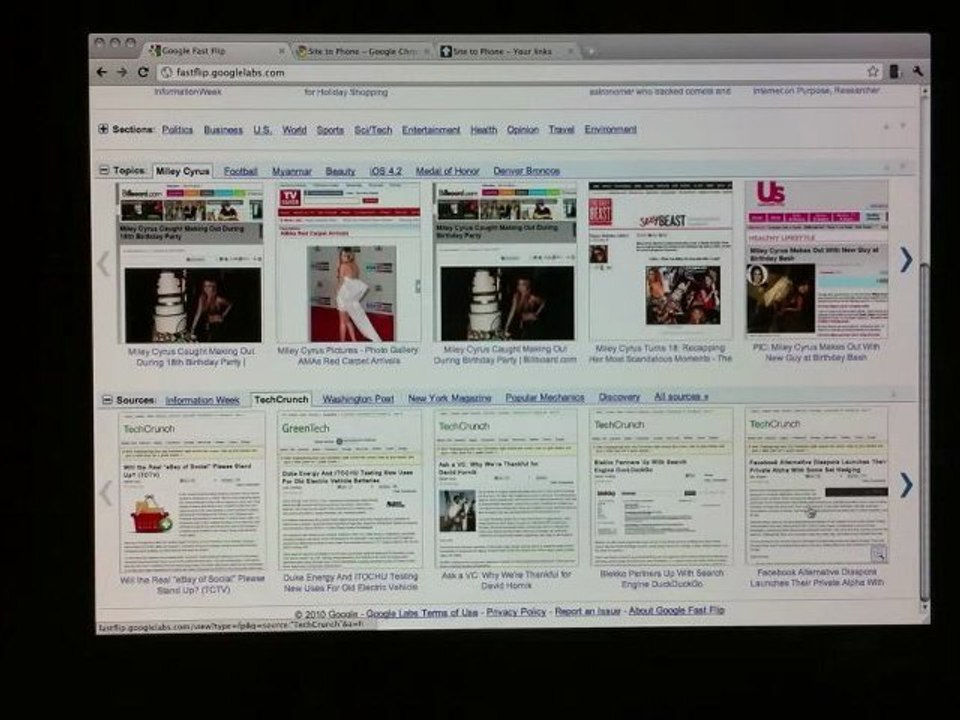Select the Popular Mechanics source
This screenshot has height=720, width=960.
pyautogui.click(x=545, y=397)
